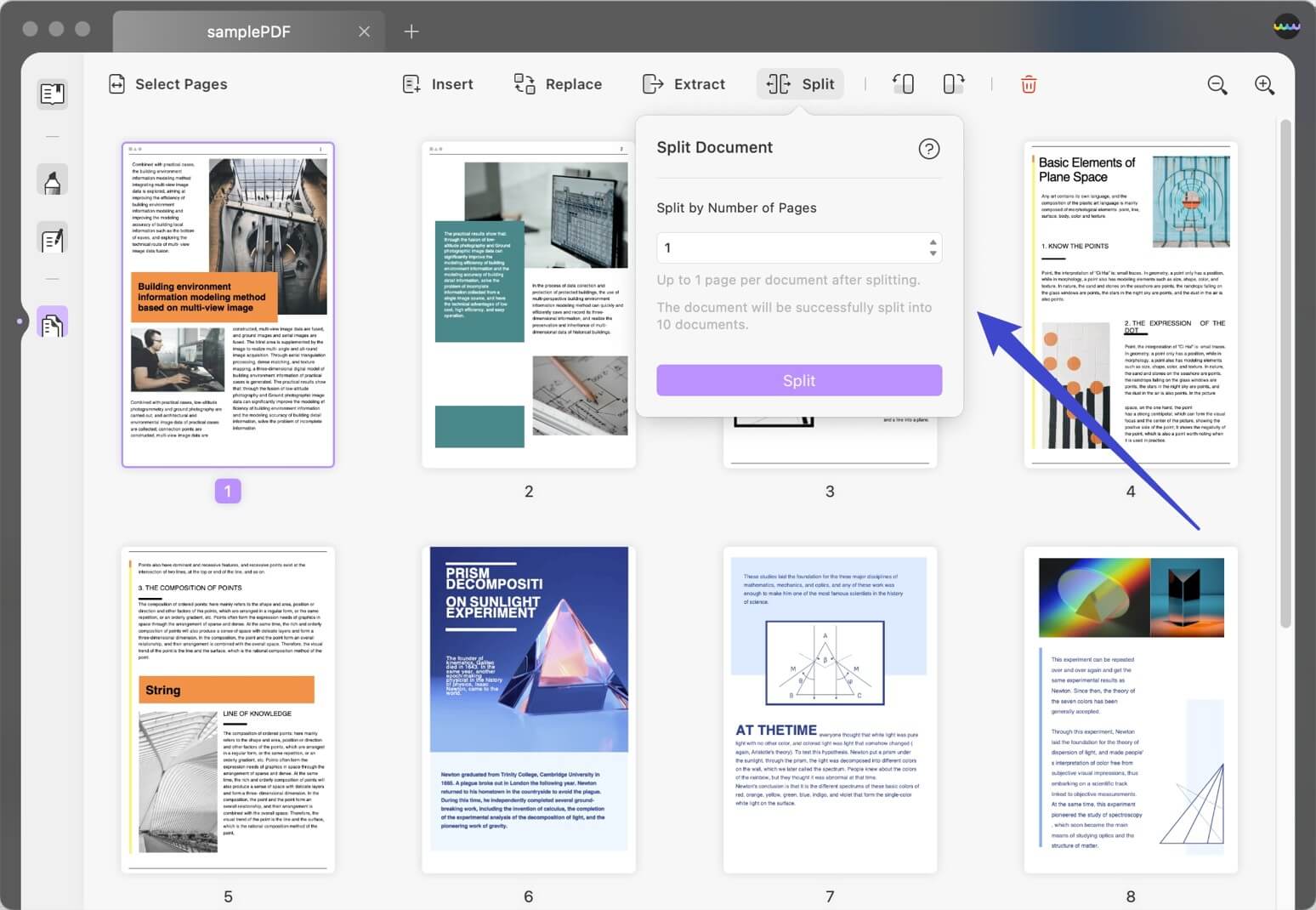
Task: Delete selected page with trash icon
Action: pos(1029,84)
